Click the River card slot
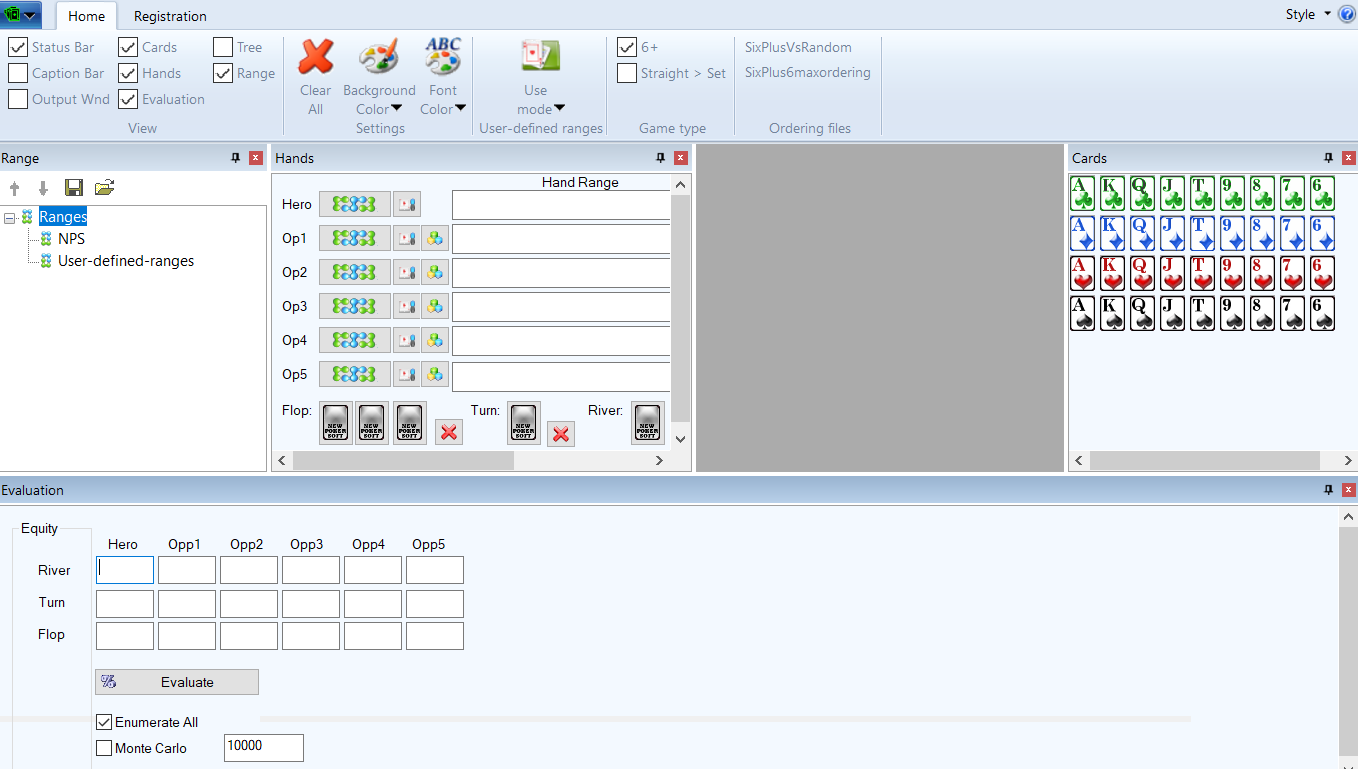The height and width of the screenshot is (769, 1358). [x=648, y=422]
